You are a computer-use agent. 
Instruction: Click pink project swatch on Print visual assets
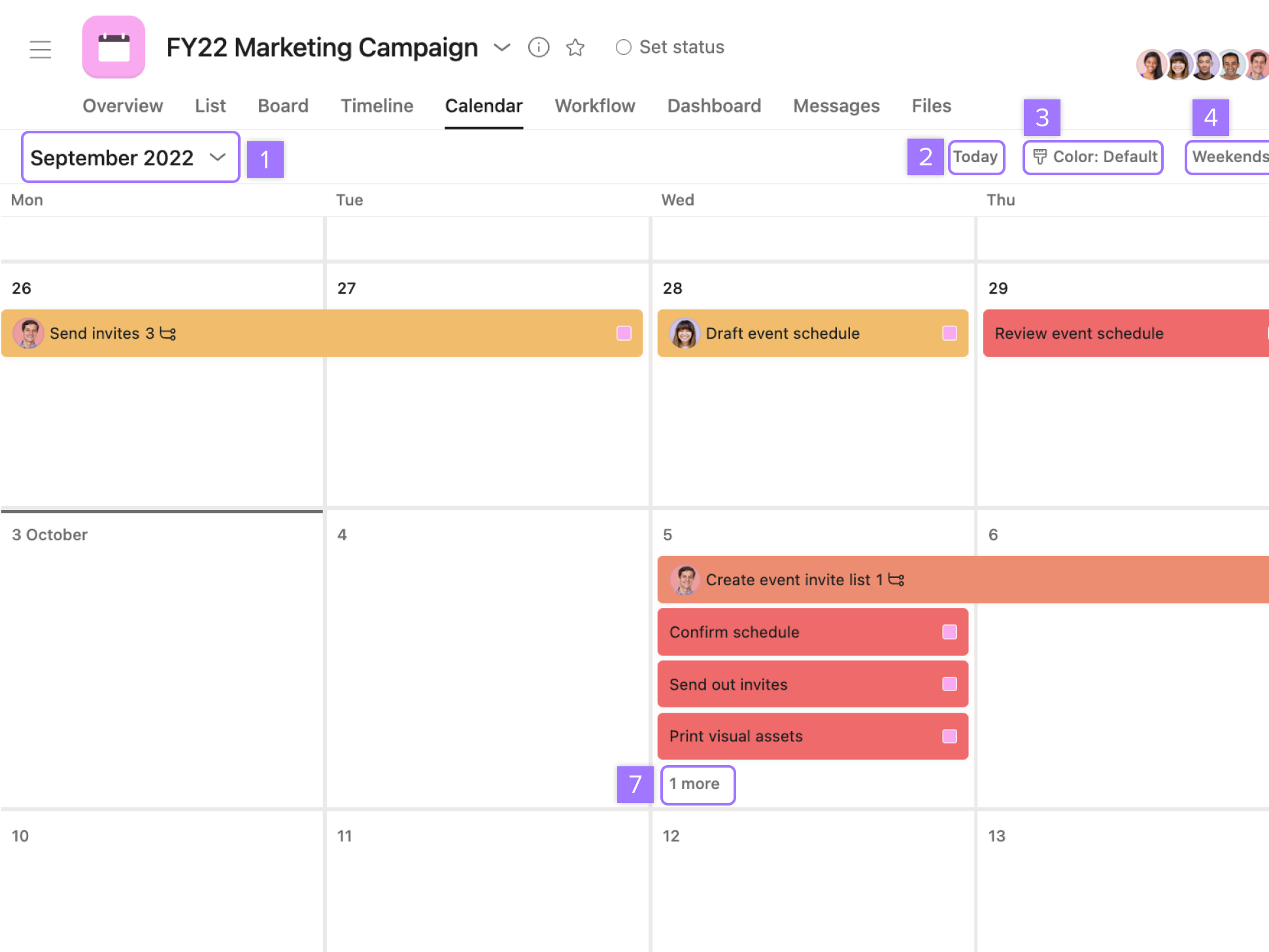click(x=949, y=736)
